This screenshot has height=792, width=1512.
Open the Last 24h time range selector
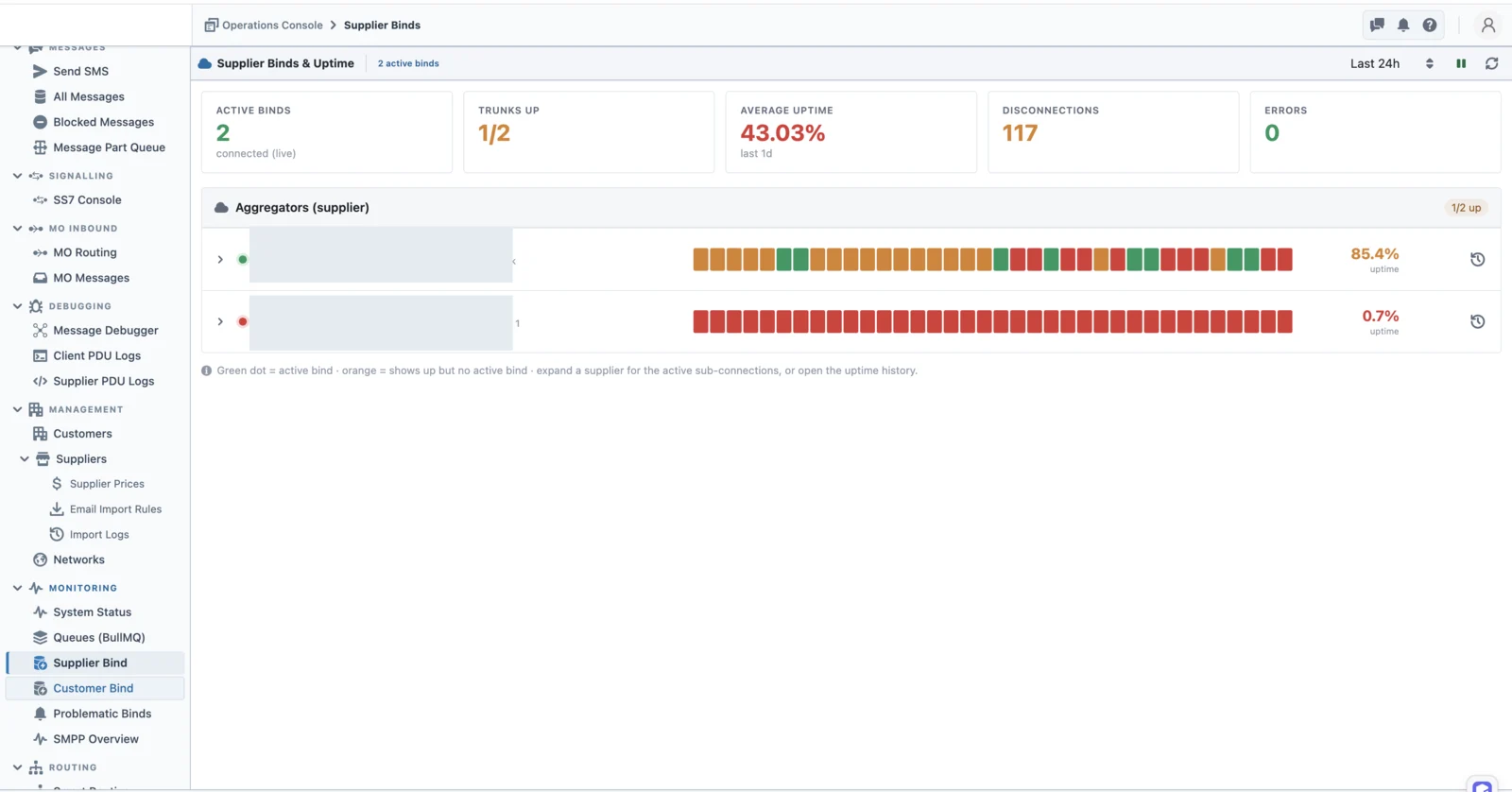click(1392, 63)
